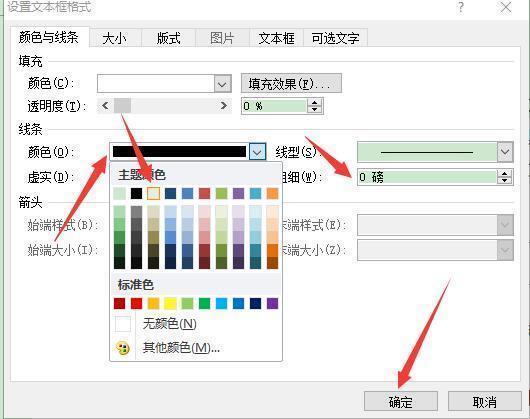Click the transparency 0 % field
The image size is (530, 419).
(x=274, y=106)
